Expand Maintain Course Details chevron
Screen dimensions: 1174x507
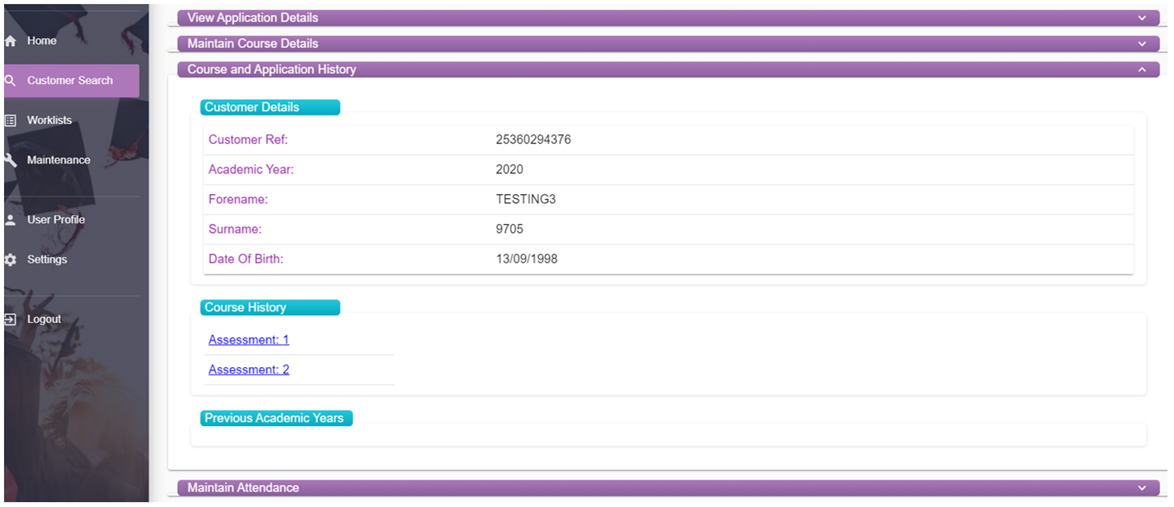point(1142,44)
